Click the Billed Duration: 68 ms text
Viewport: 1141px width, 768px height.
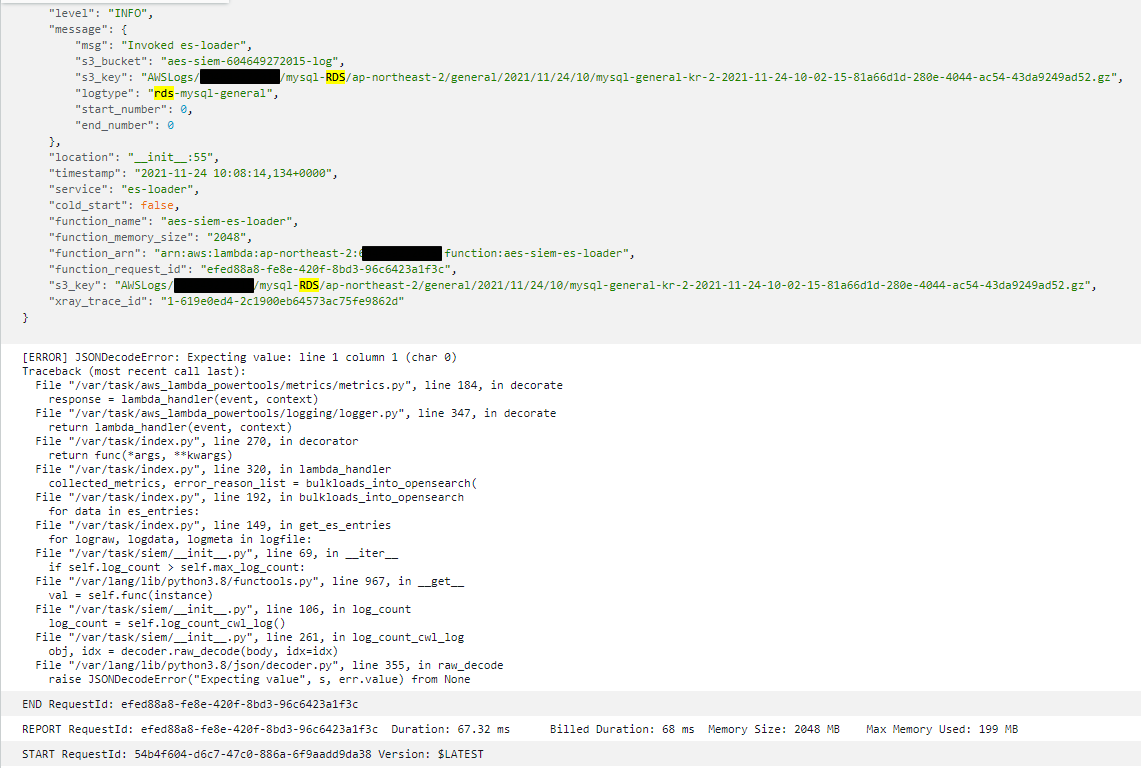click(622, 729)
